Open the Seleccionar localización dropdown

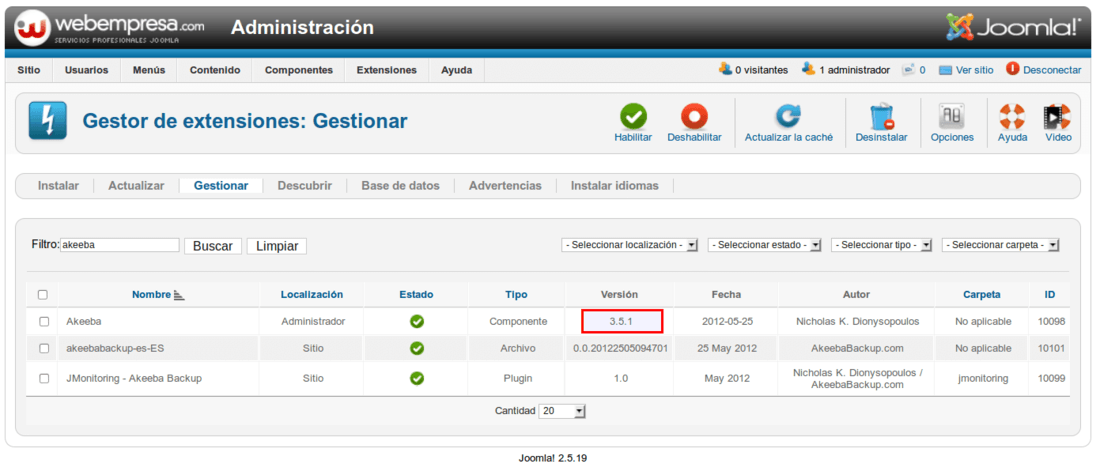(630, 245)
